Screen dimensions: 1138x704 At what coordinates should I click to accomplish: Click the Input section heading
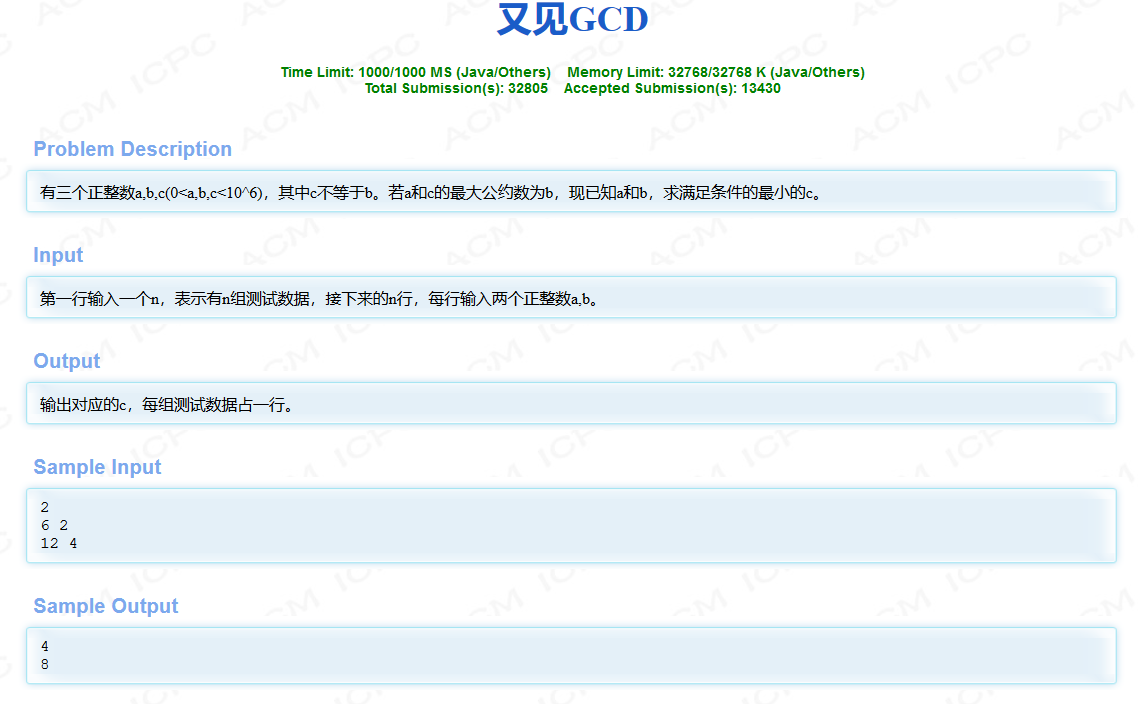click(x=58, y=255)
